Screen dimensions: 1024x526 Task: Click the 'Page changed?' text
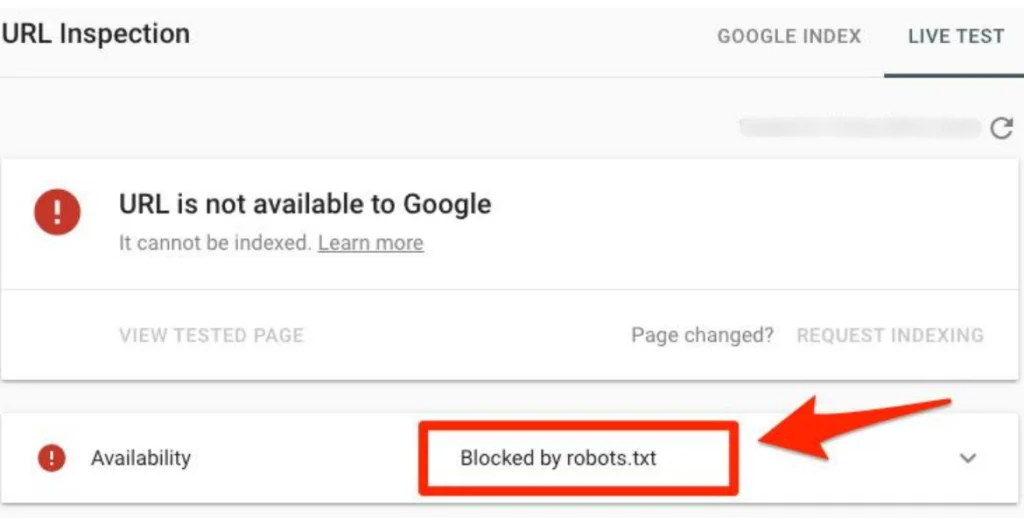702,335
